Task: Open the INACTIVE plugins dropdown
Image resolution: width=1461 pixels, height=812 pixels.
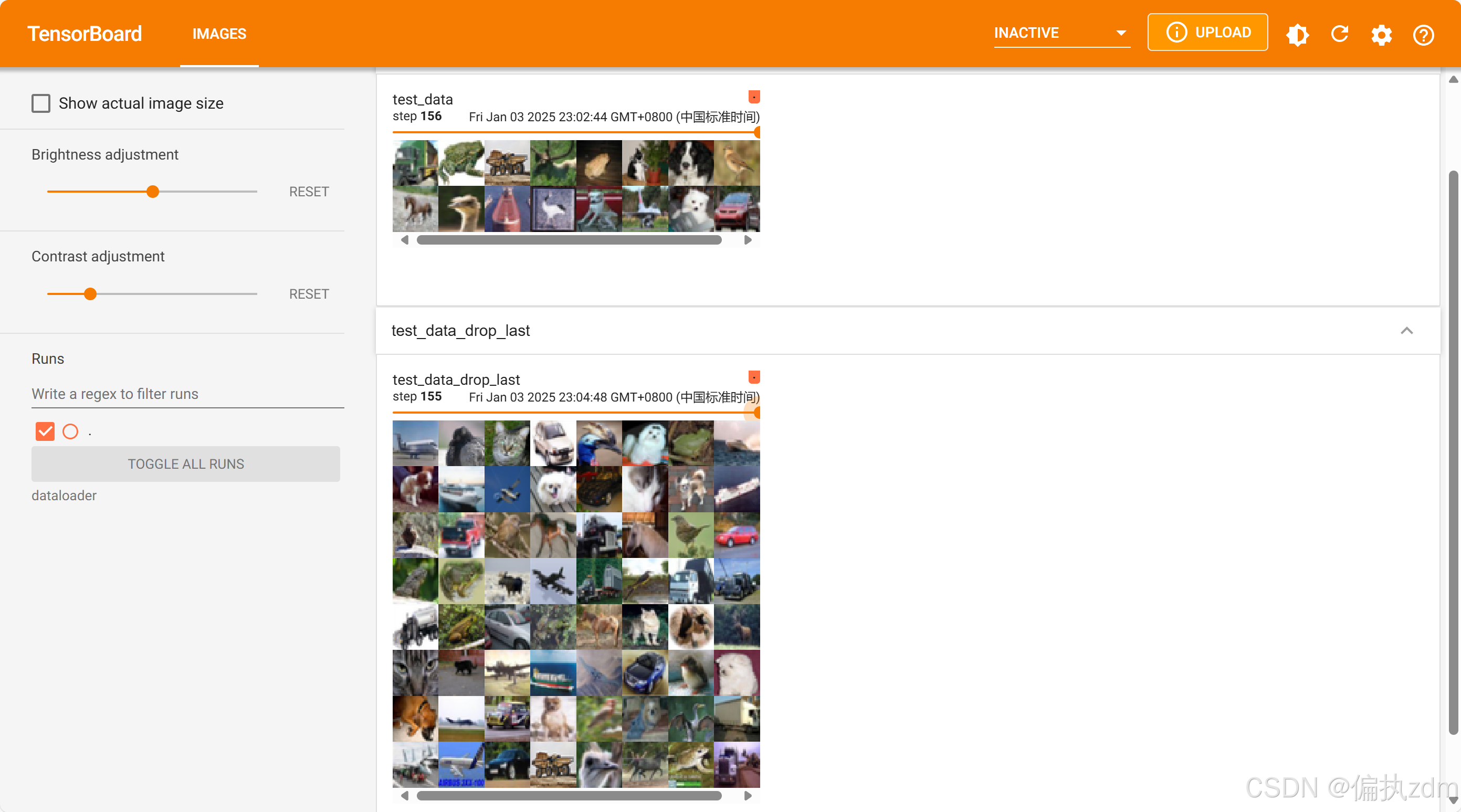Action: coord(1061,33)
